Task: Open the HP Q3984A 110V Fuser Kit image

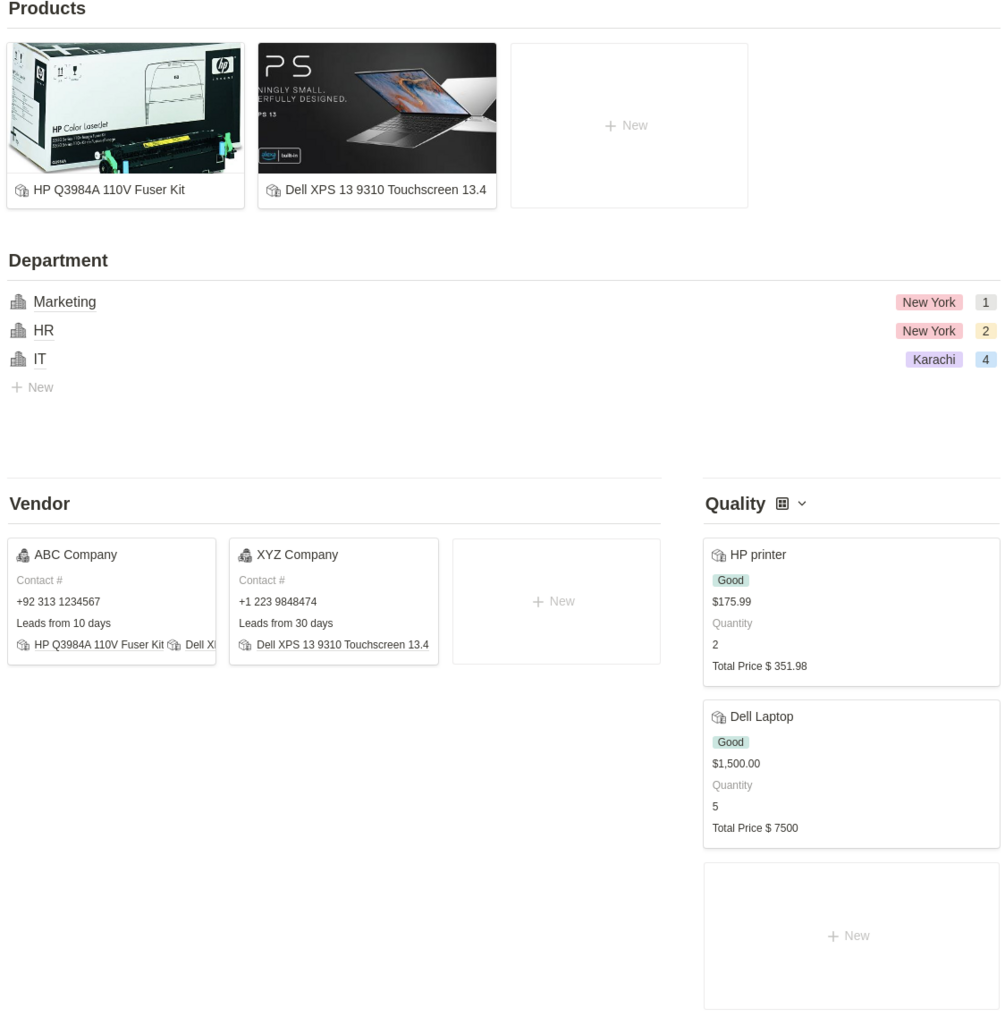Action: tap(126, 108)
